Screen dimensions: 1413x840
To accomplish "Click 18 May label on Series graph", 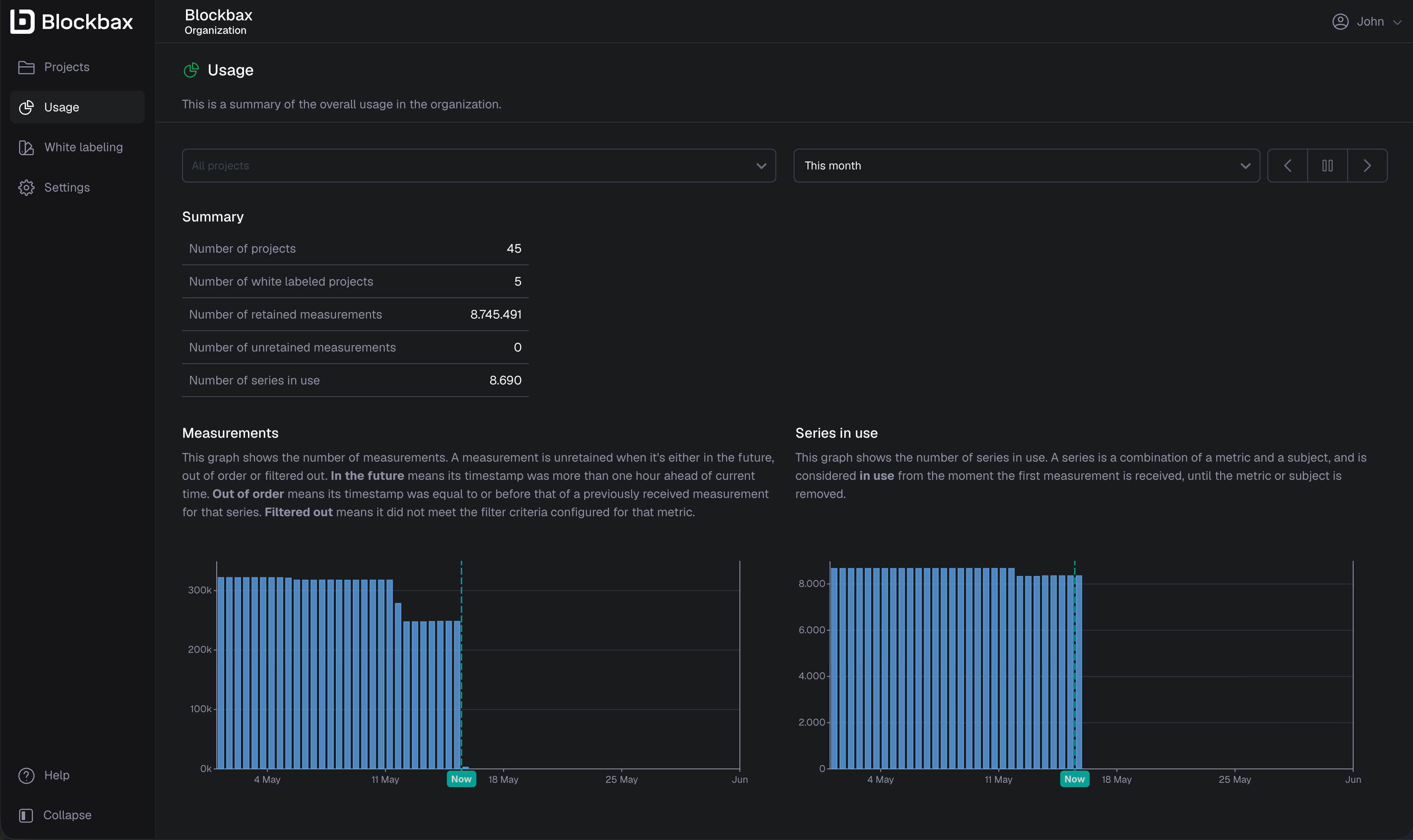I will point(1117,779).
